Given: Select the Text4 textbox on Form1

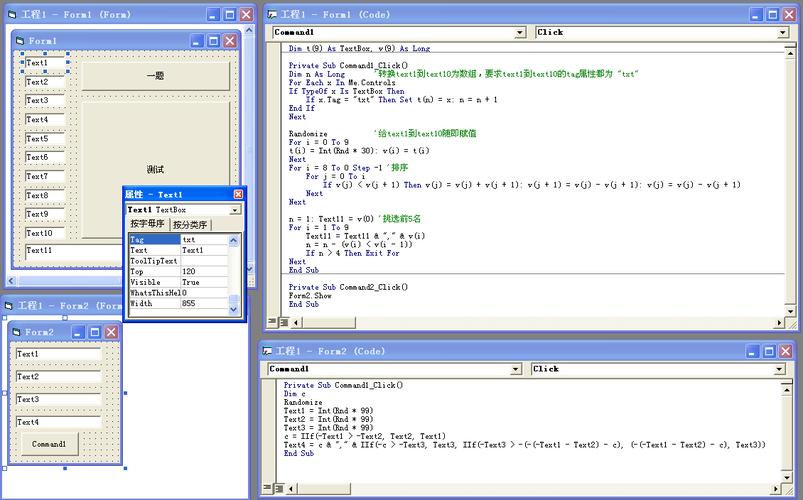Looking at the screenshot, I should 45,119.
